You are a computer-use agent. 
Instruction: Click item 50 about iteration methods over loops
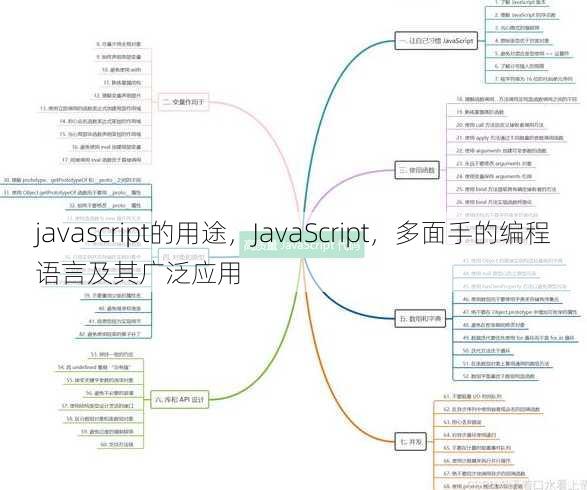point(487,351)
